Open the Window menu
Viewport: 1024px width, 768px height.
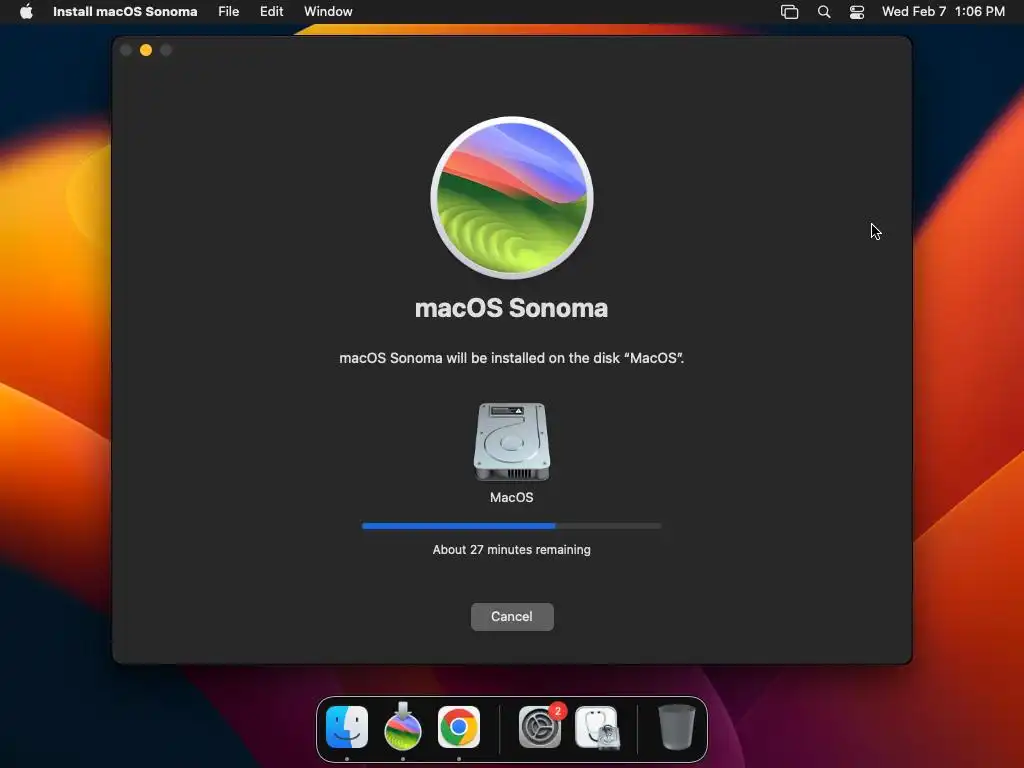(x=328, y=11)
